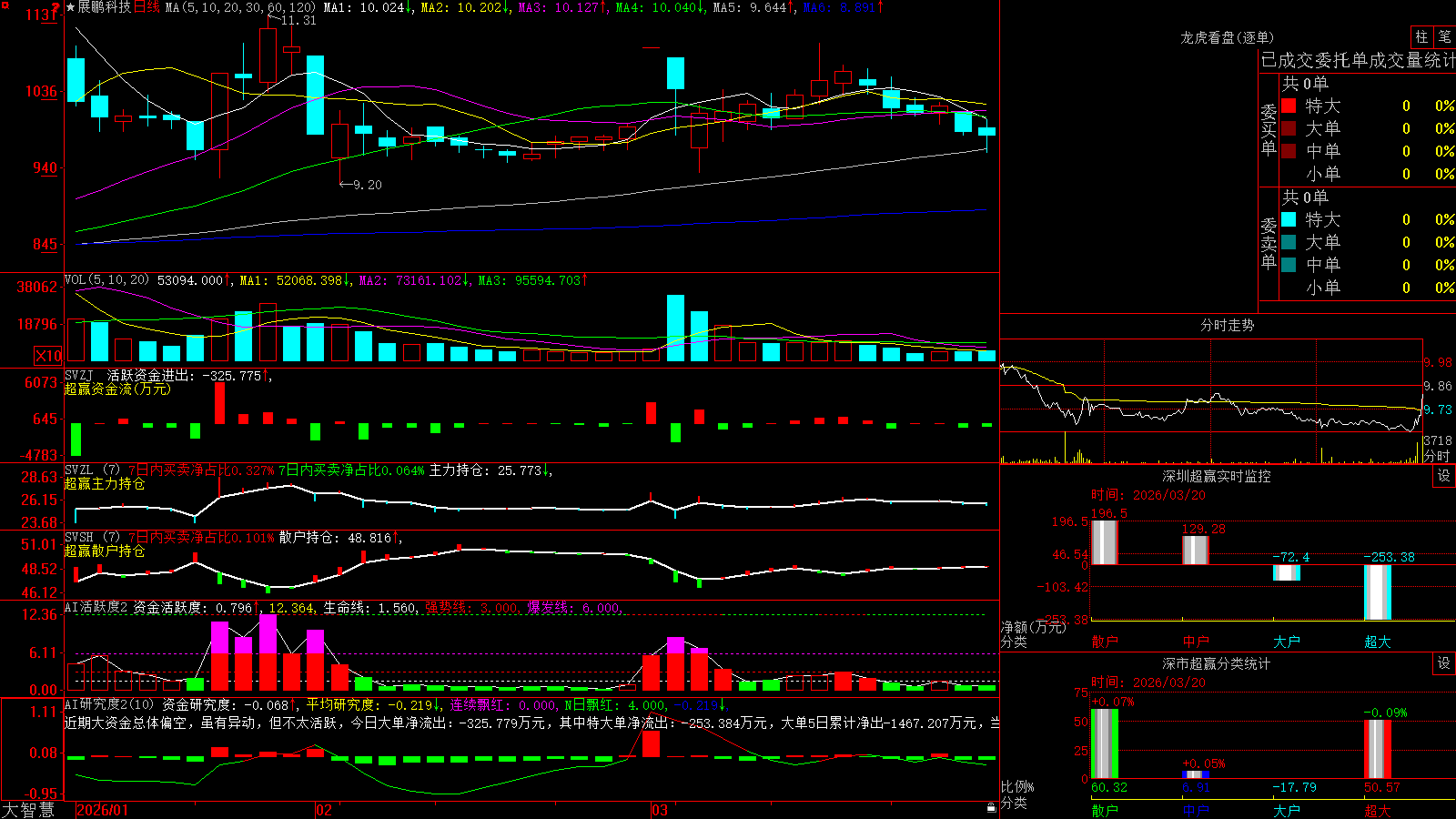Click the tallest red SVZJ inflow bar
This screenshot has height=819, width=1456.
219,403
